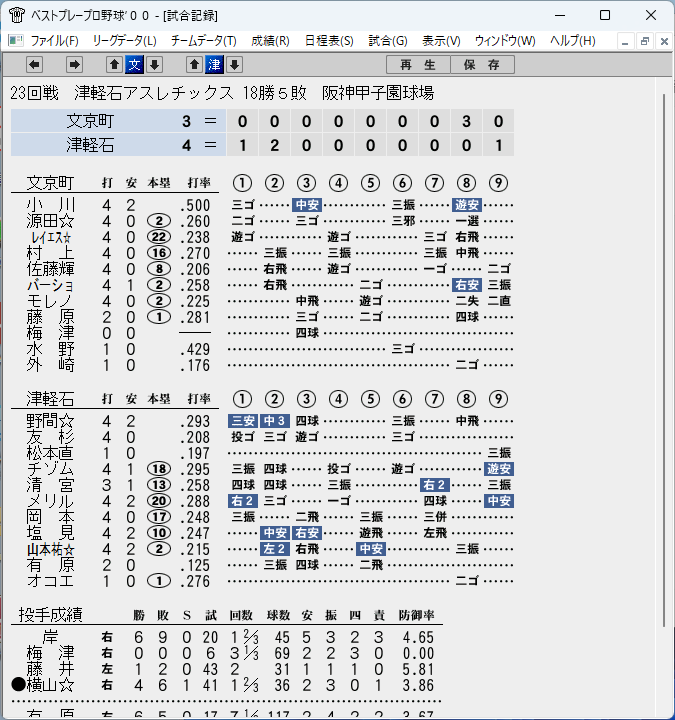Click 文京町 team name in scoreboard
The image size is (675, 720).
90,121
